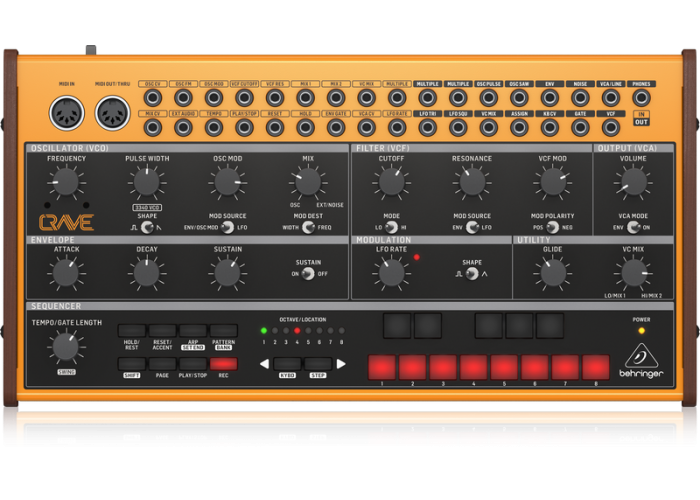
Task: Click the VCA CV patch jack
Action: tap(367, 127)
